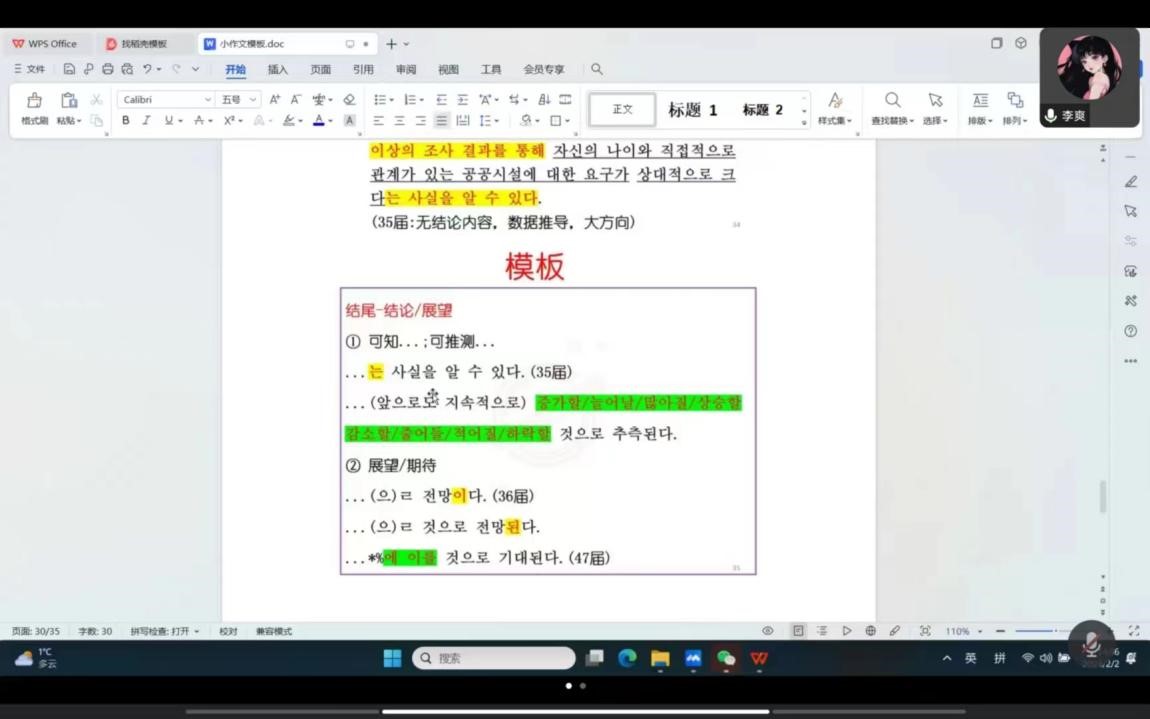Screen dimensions: 1150x719
Task: Open the Calibri font name dropdown
Action: (165, 100)
